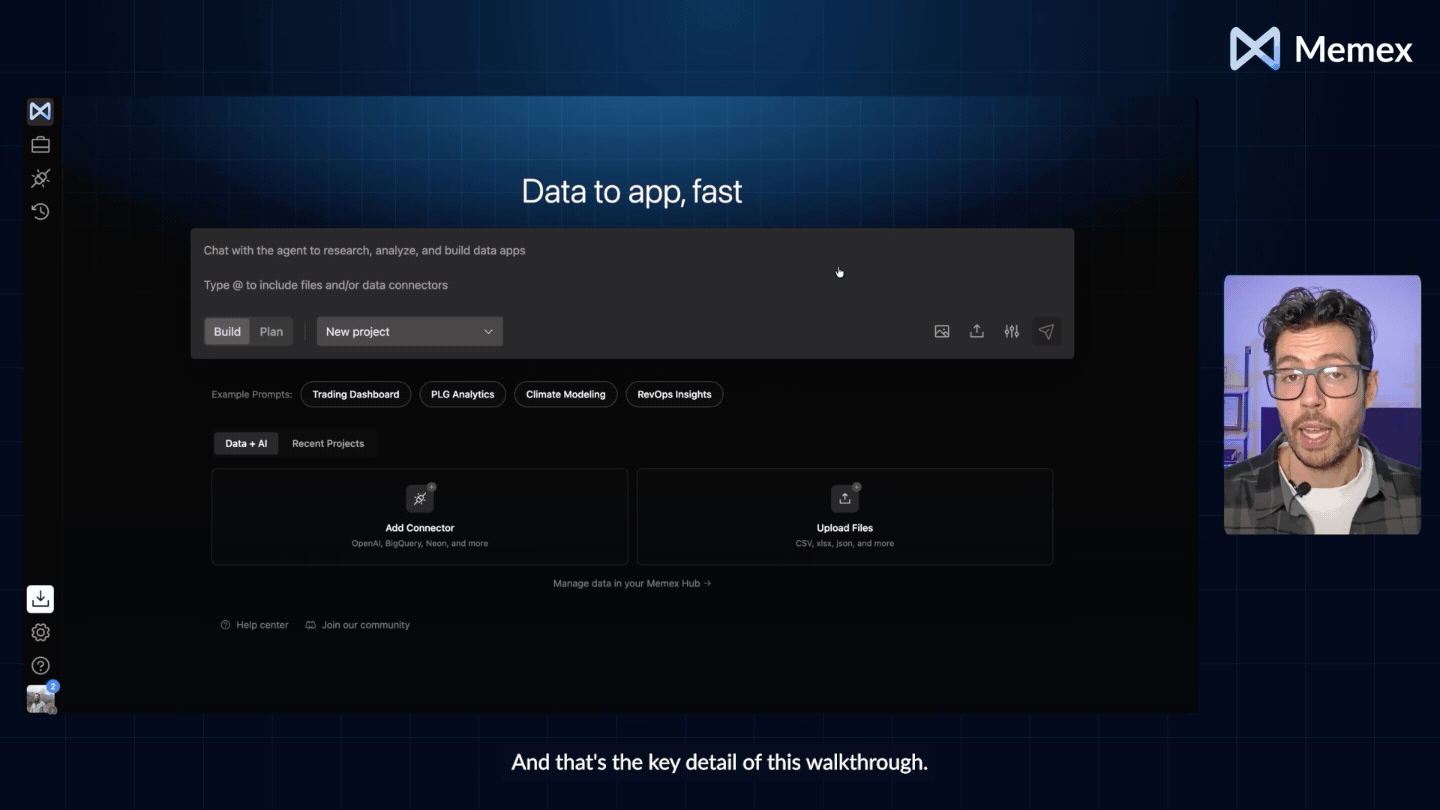
Task: Click the "Data to app, fast" heading
Action: (632, 191)
